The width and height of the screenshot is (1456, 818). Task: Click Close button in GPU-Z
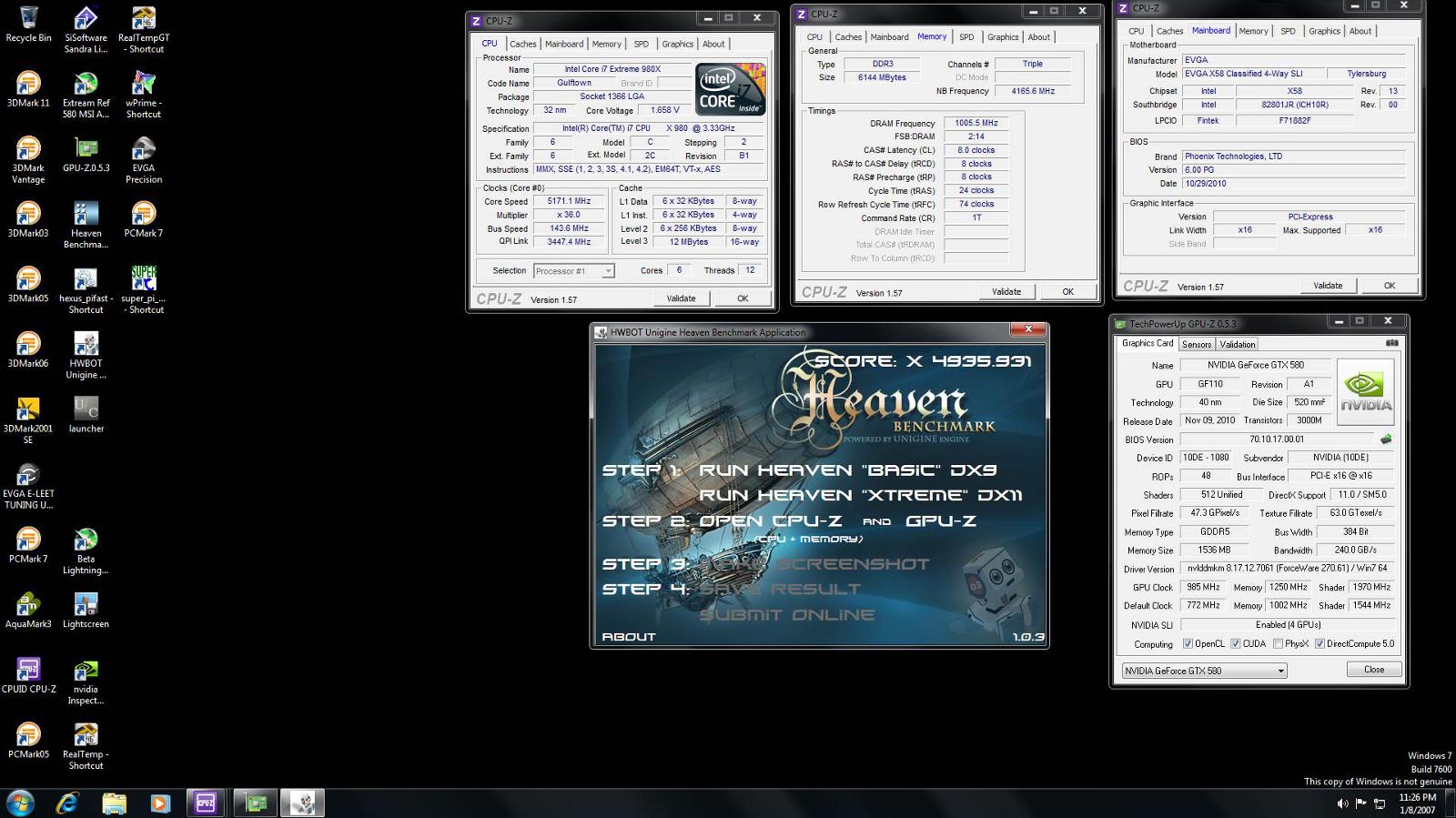tap(1374, 670)
